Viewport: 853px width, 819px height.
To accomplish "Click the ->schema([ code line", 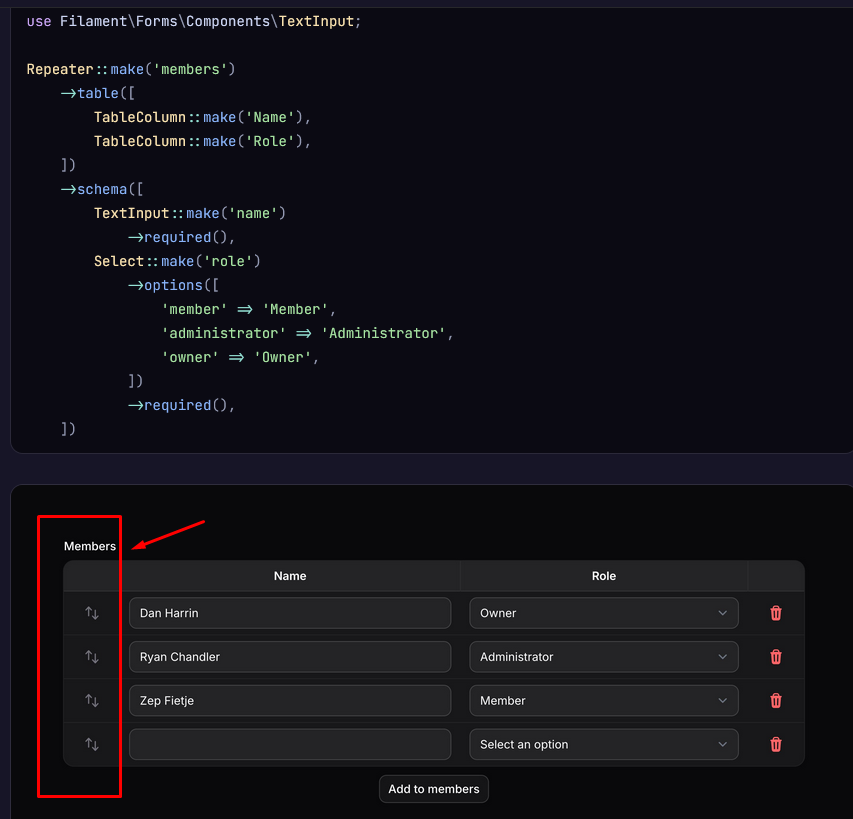I will 102,189.
